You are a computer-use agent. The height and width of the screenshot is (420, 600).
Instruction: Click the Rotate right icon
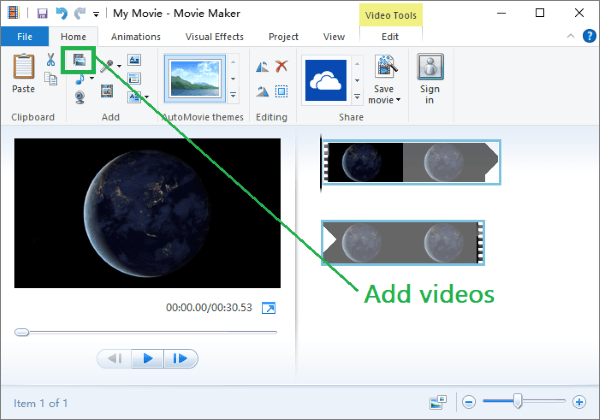[262, 91]
